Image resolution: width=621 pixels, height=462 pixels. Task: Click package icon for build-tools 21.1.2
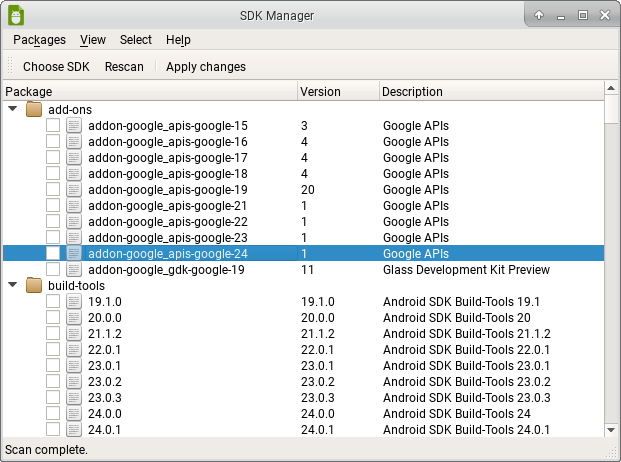click(x=74, y=333)
